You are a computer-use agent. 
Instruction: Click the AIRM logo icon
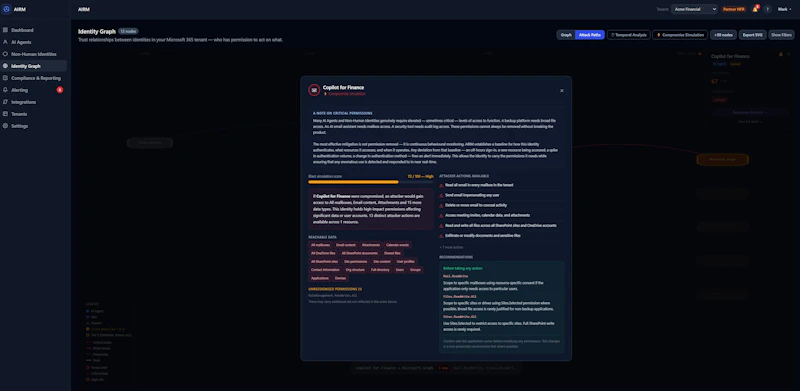7,9
